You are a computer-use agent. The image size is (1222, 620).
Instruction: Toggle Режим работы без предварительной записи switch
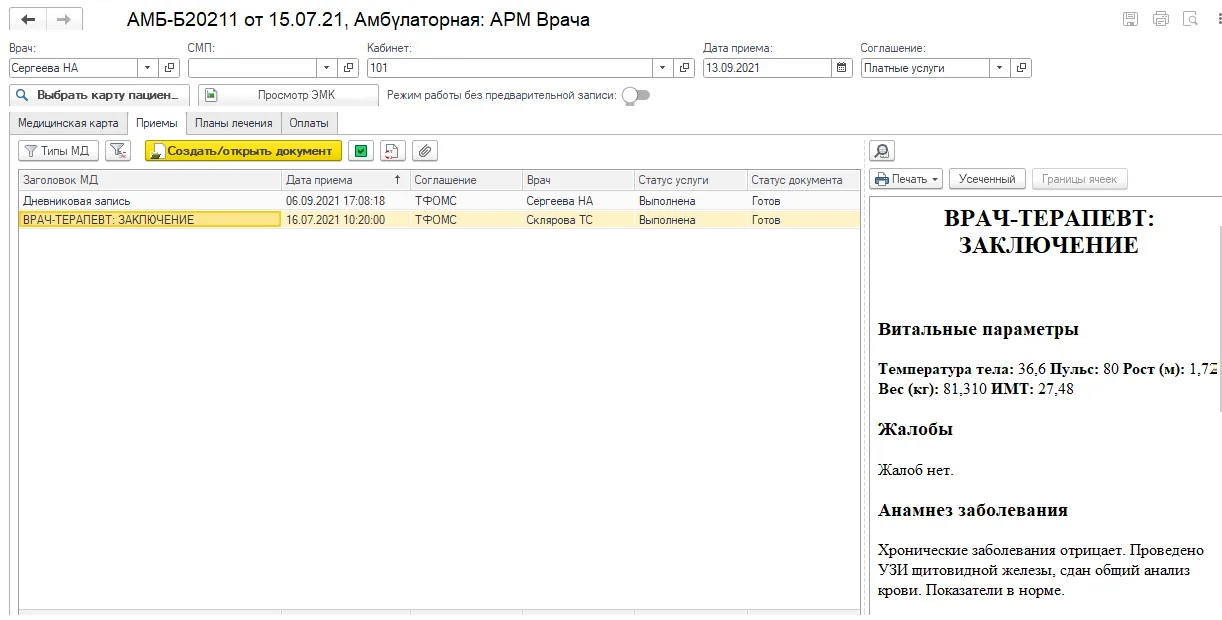tap(636, 95)
